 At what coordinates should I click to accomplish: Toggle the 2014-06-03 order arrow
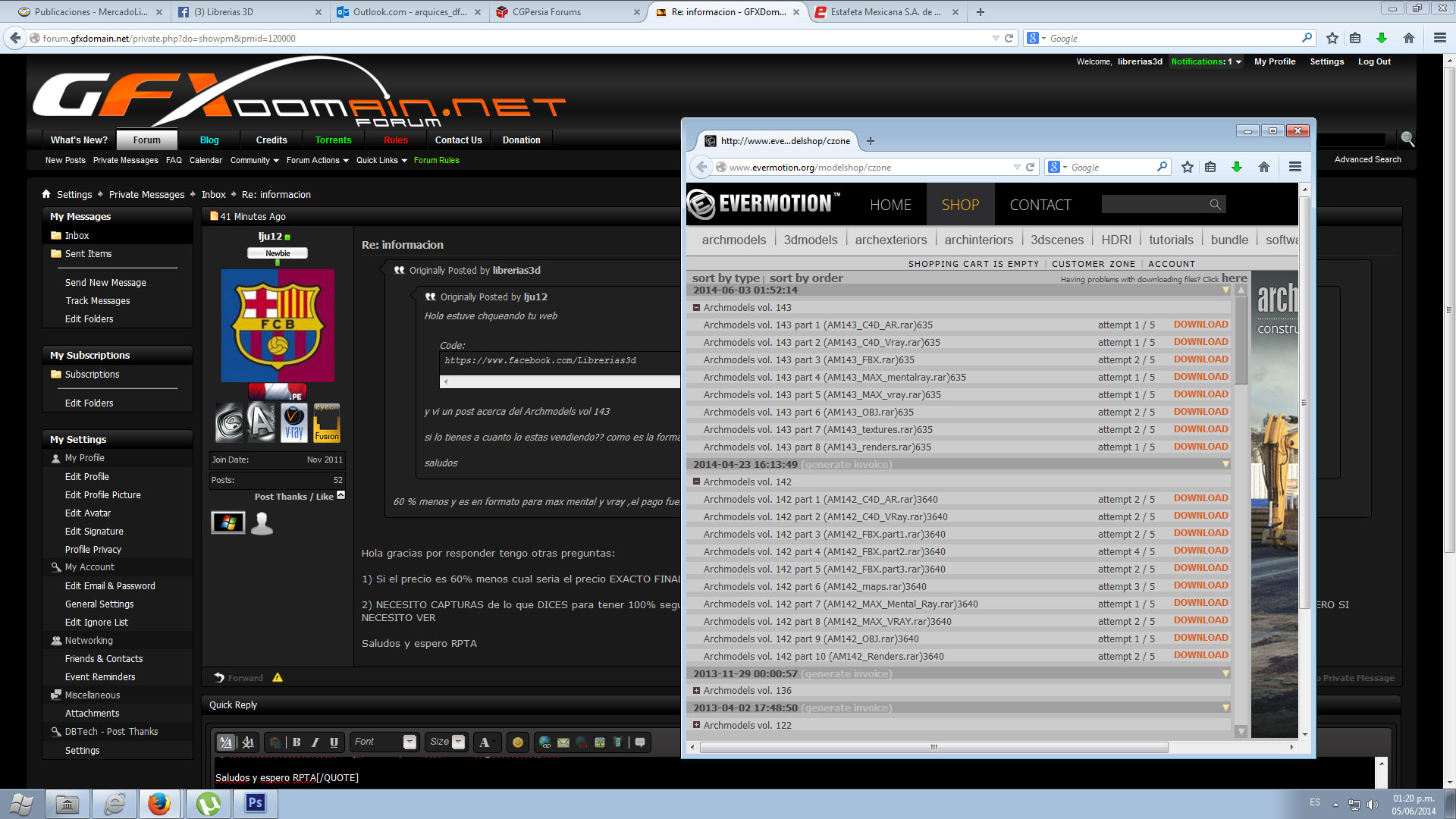click(x=1225, y=290)
